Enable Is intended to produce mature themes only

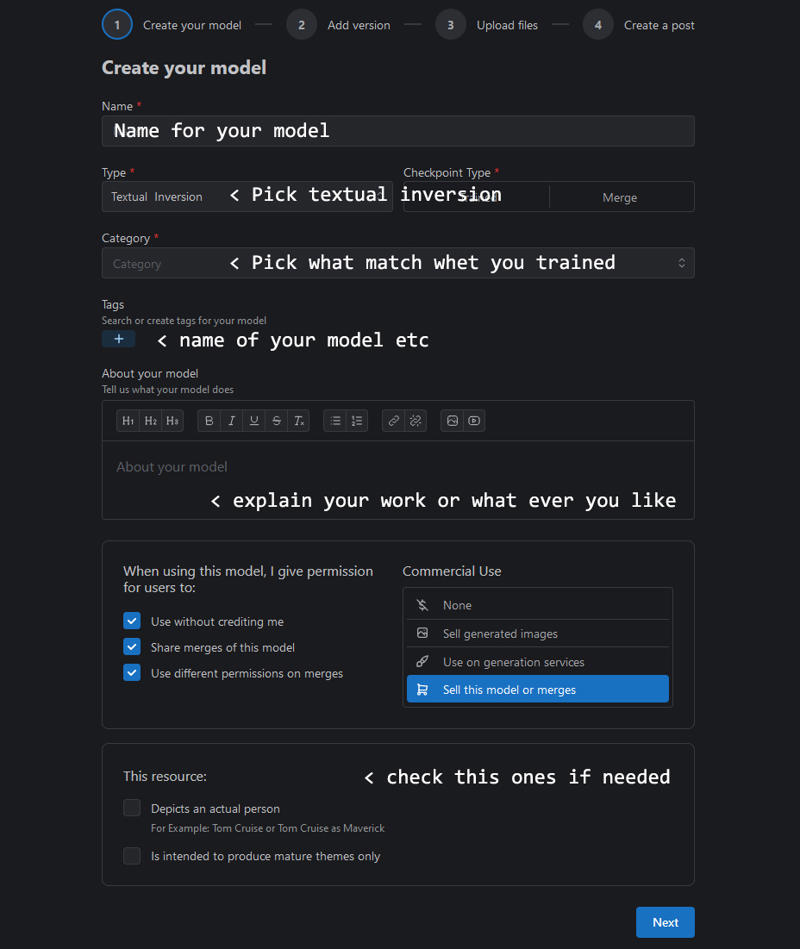point(132,856)
